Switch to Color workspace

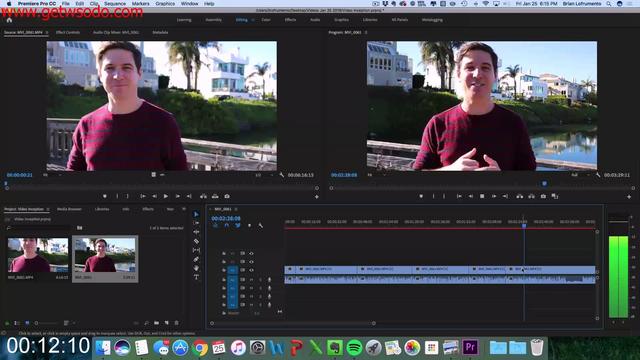pos(266,20)
